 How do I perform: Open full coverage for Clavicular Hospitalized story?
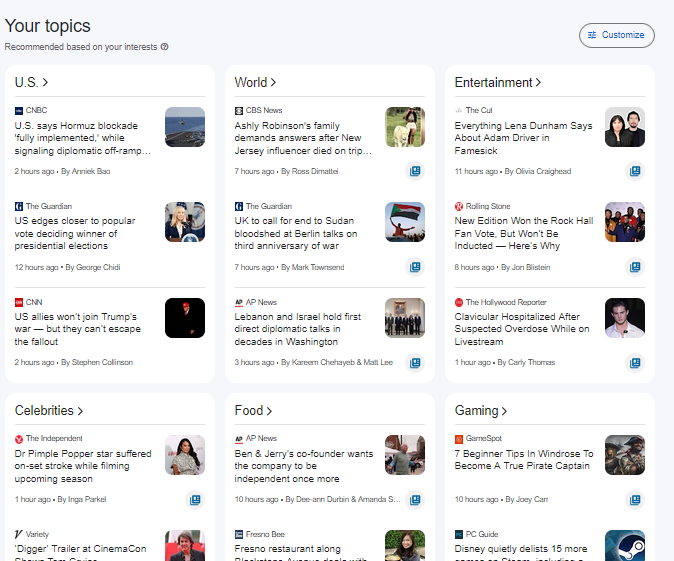pyautogui.click(x=634, y=362)
